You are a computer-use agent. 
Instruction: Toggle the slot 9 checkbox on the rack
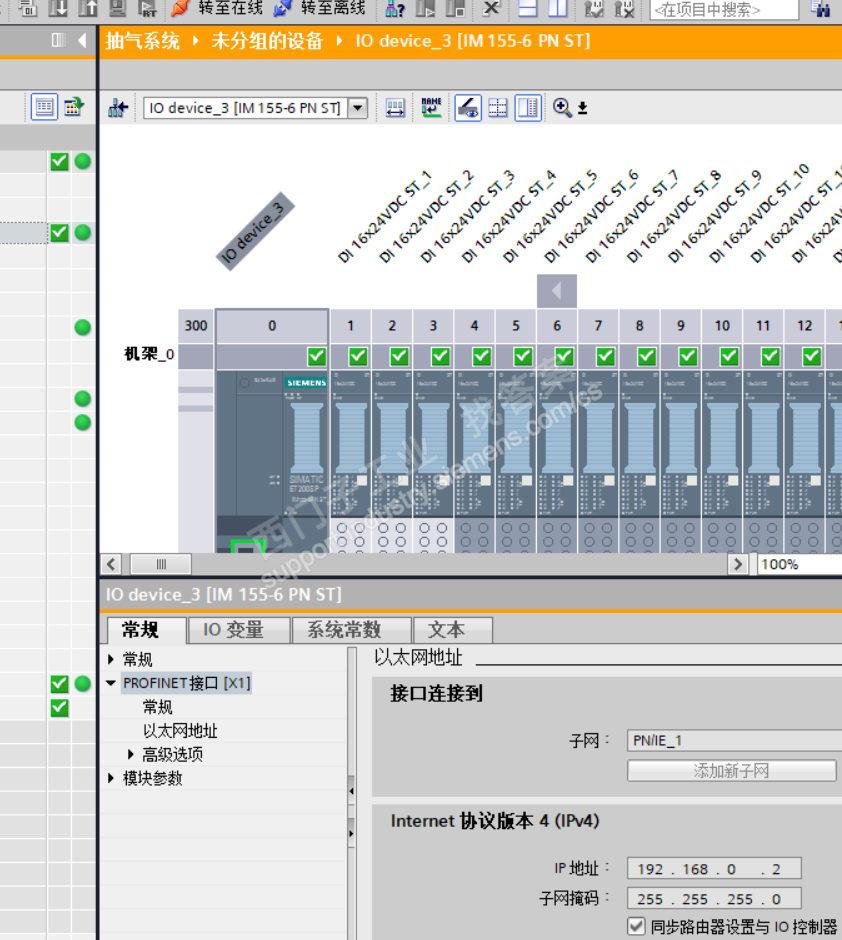click(x=687, y=357)
